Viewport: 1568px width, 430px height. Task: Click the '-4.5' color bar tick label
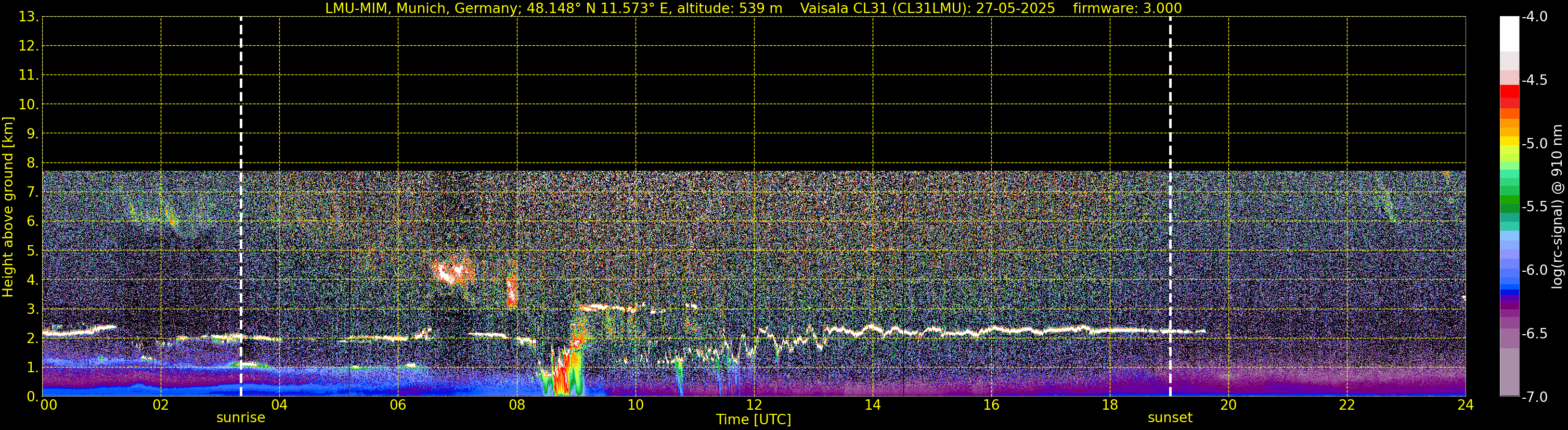[1535, 80]
